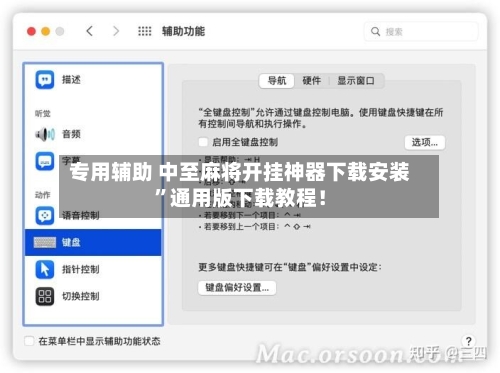Select the 指针控制 label in sidebar

tap(81, 269)
